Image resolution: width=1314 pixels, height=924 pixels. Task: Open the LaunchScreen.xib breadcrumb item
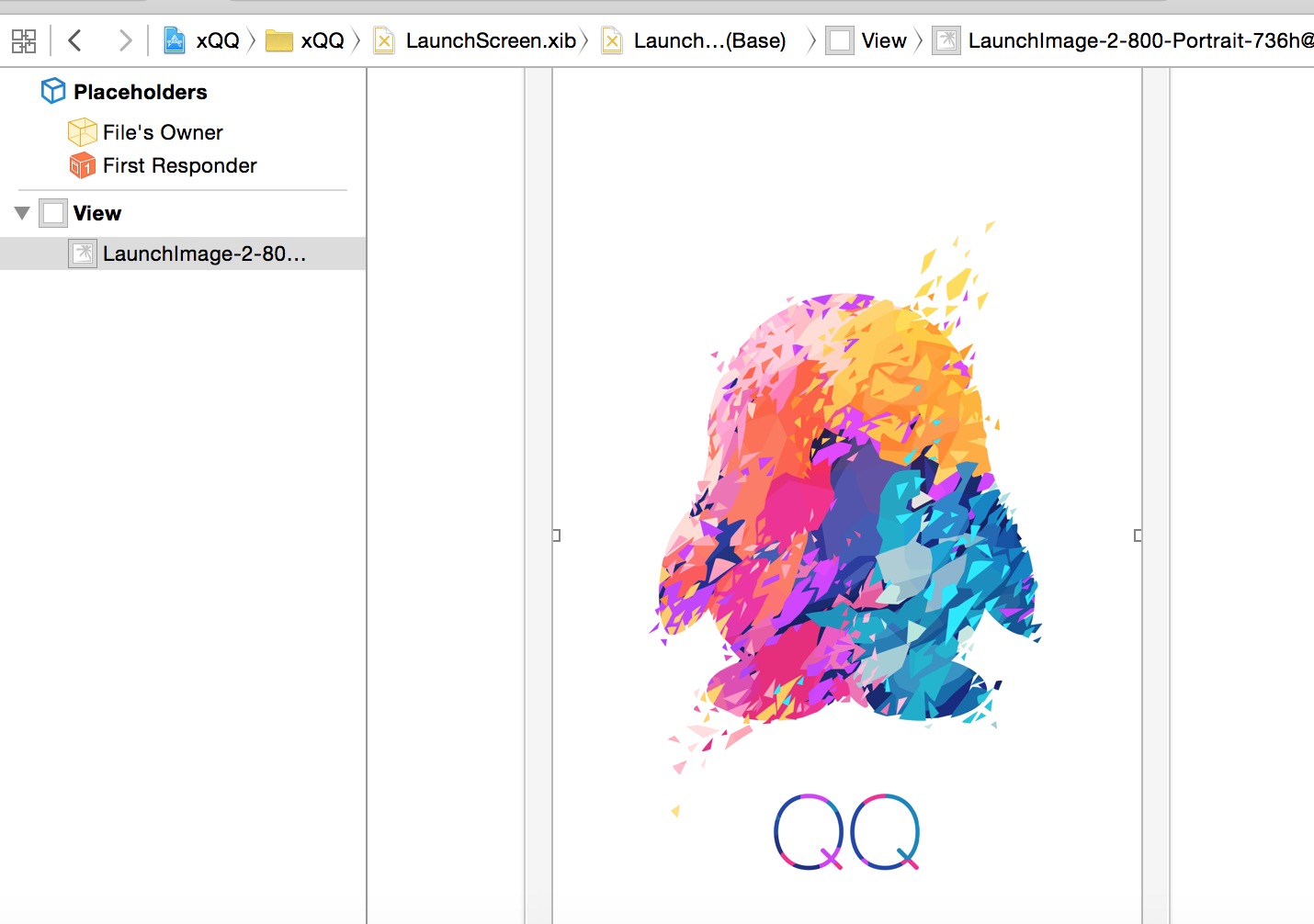[x=491, y=40]
